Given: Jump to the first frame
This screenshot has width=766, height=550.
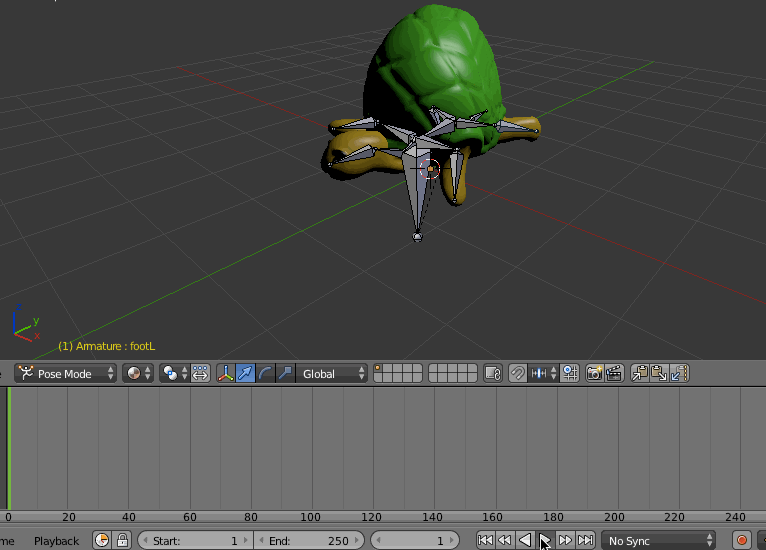Looking at the screenshot, I should pyautogui.click(x=485, y=540).
